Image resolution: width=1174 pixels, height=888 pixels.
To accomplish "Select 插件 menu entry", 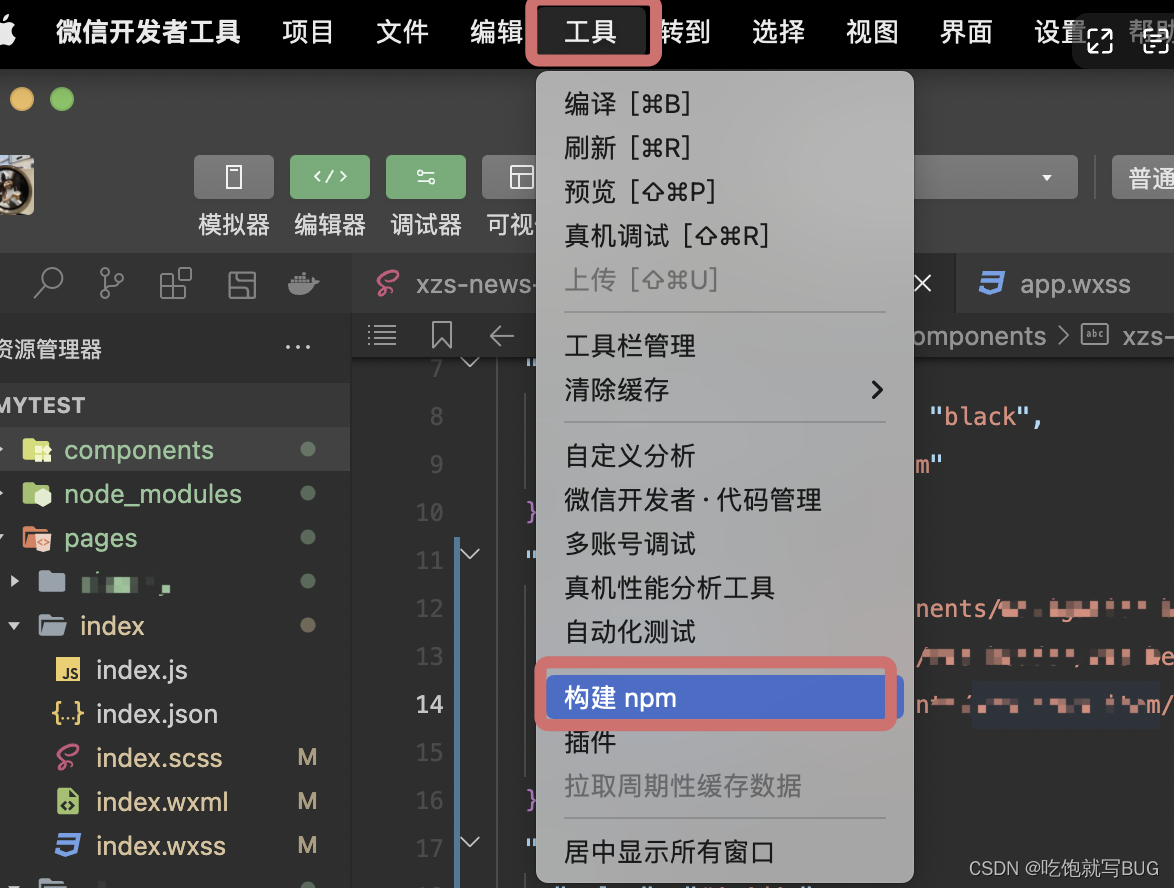I will point(725,742).
